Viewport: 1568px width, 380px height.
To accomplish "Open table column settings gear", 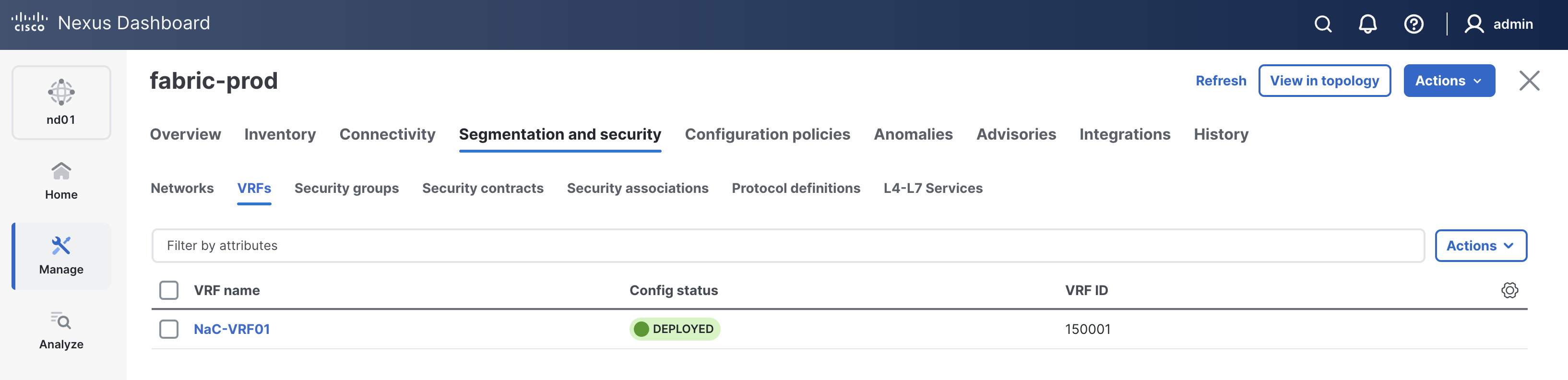I will pos(1509,290).
